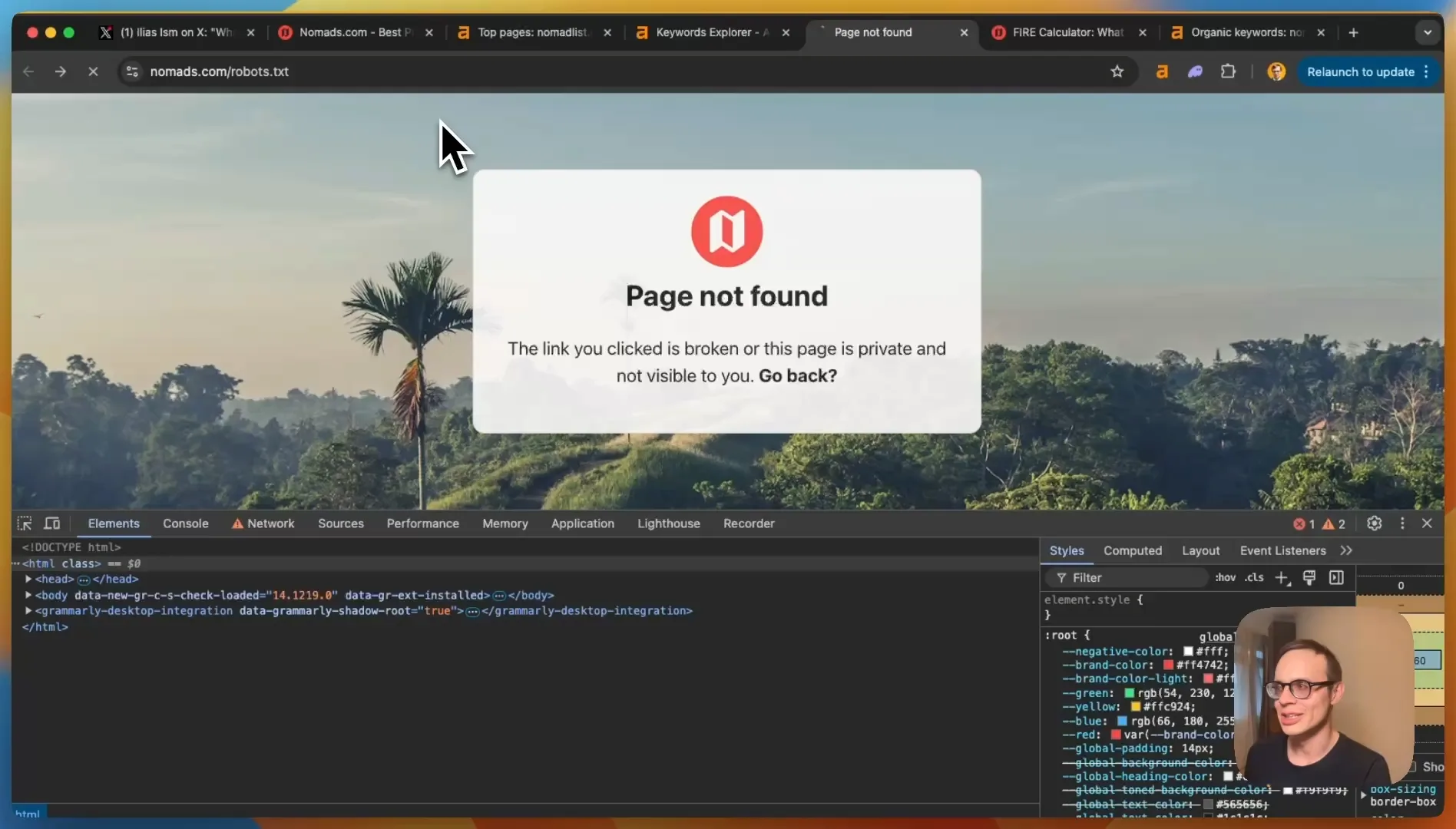
Task: Go forward in browser history
Action: tap(61, 71)
